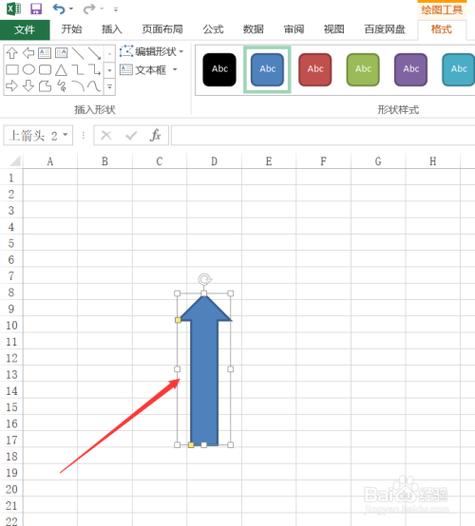This screenshot has width=475, height=526.
Task: Select the right arrow shape
Action: coord(12,86)
